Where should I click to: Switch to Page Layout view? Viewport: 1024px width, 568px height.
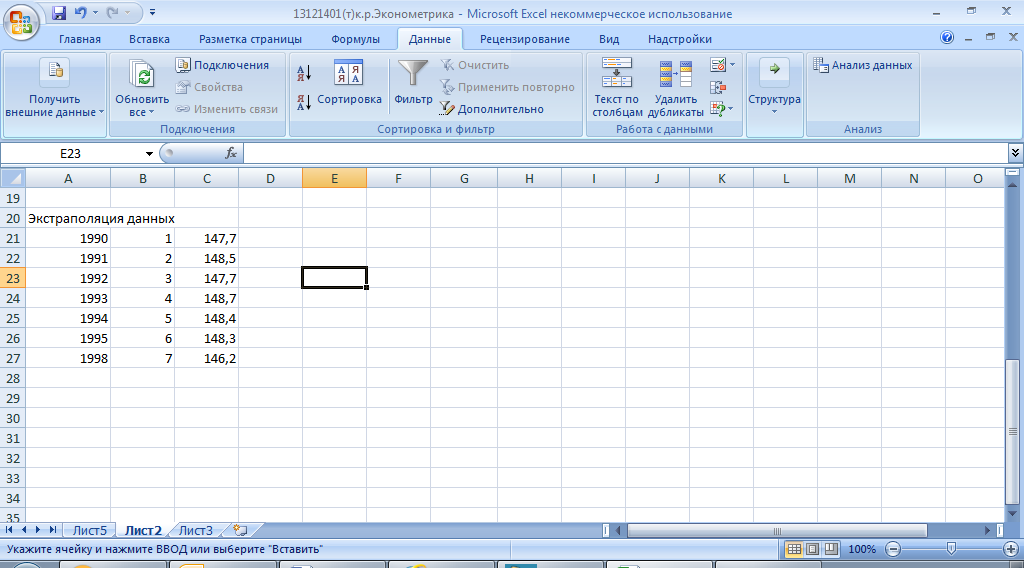pyautogui.click(x=812, y=550)
